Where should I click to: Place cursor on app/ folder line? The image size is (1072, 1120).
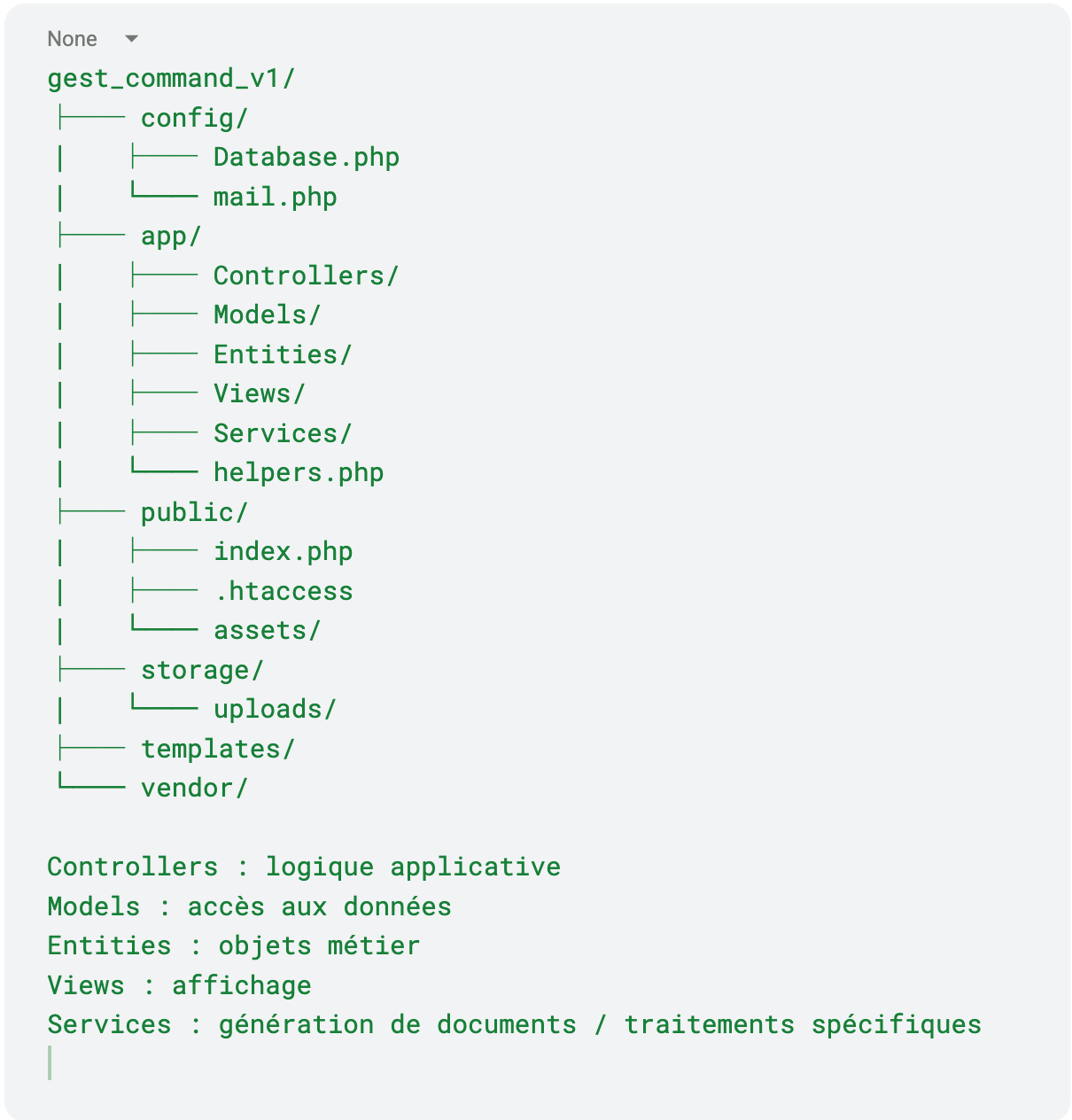[171, 237]
